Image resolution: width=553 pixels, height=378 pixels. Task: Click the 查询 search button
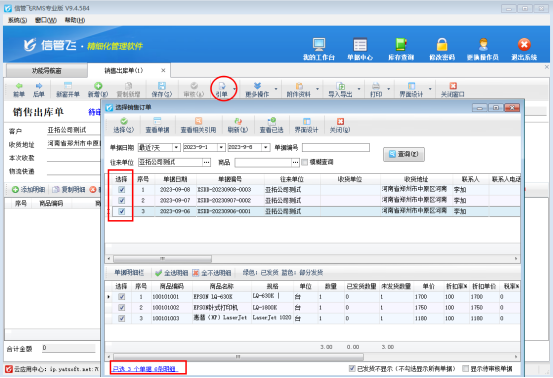[404, 154]
